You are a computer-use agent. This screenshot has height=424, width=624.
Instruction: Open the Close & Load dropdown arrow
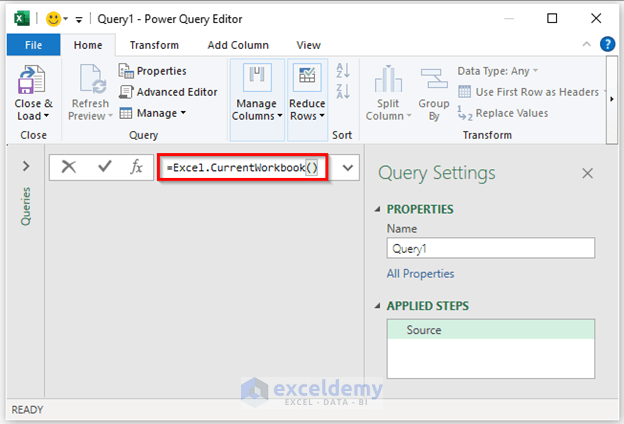coord(47,116)
